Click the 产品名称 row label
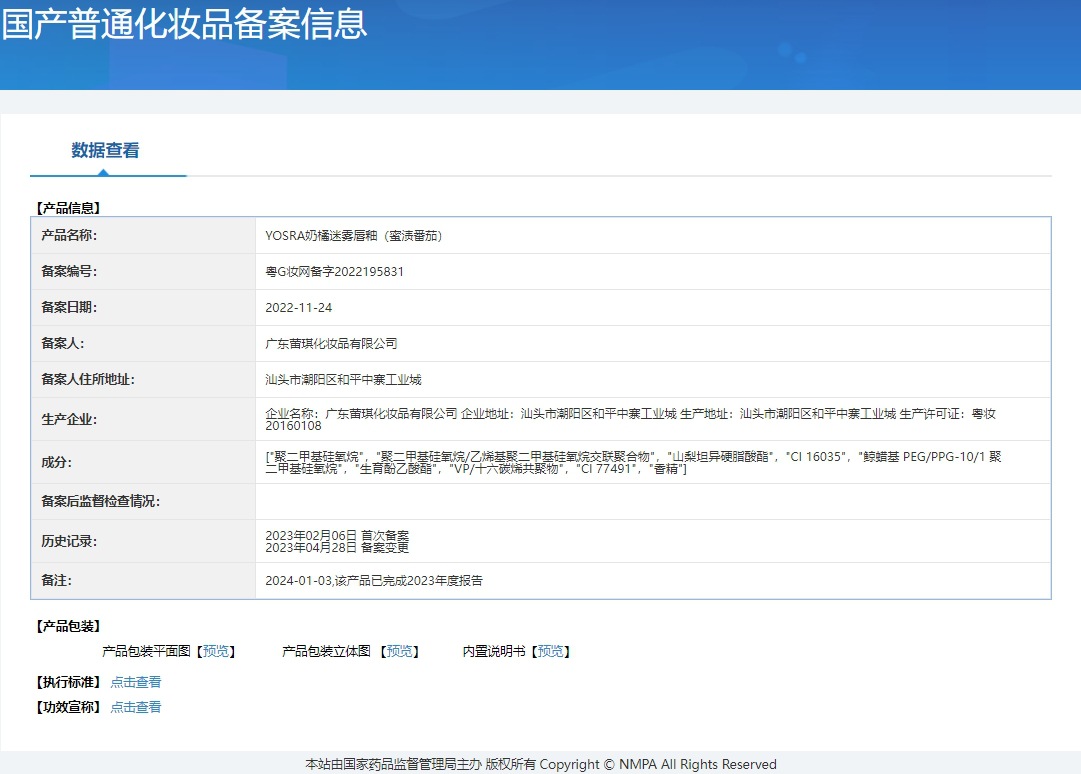 pyautogui.click(x=69, y=235)
